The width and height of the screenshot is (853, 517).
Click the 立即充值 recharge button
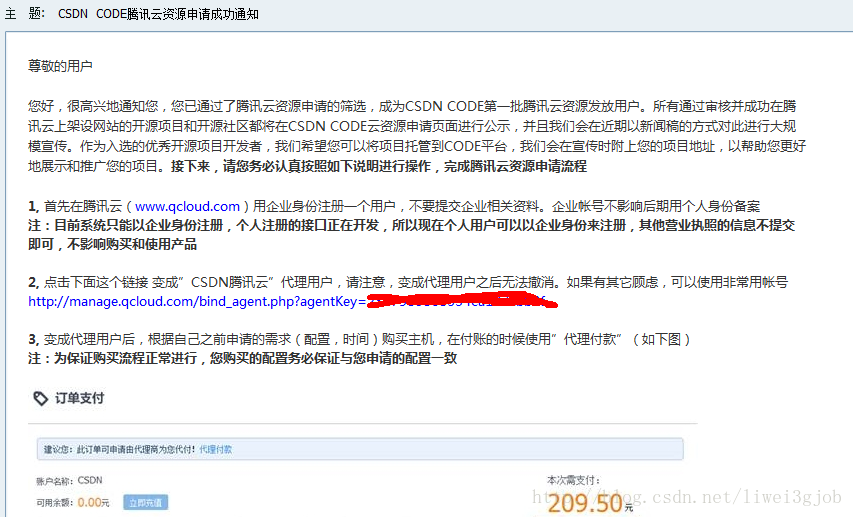tap(145, 502)
